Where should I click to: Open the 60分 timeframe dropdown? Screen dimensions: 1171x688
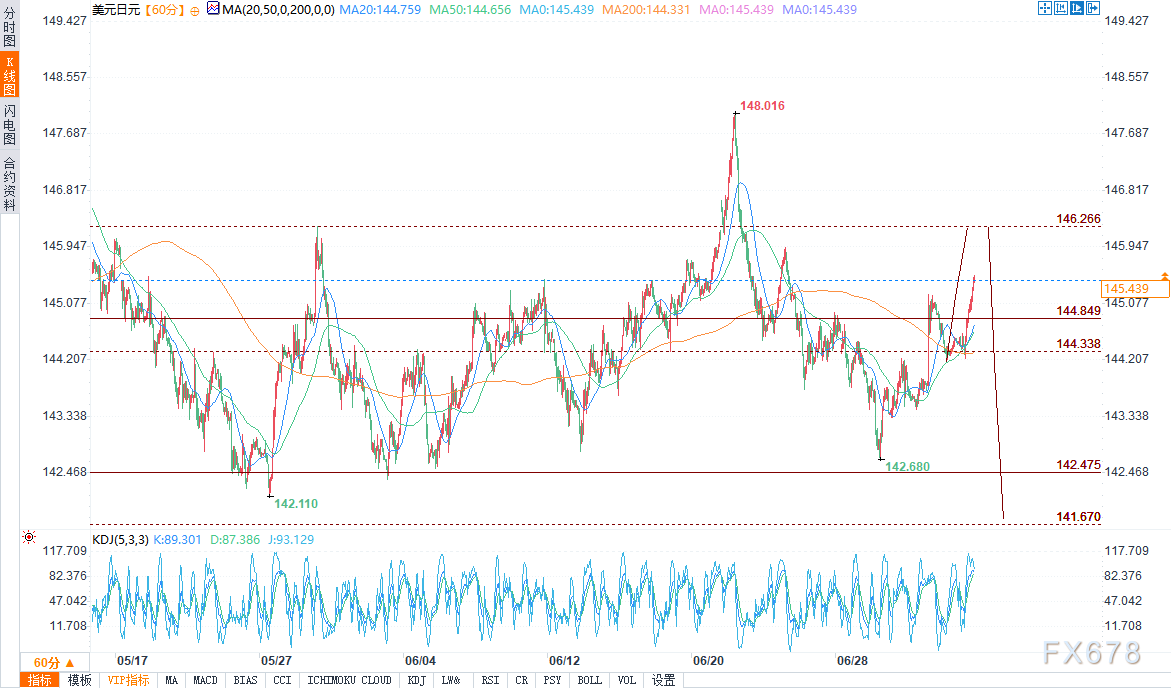(x=54, y=662)
